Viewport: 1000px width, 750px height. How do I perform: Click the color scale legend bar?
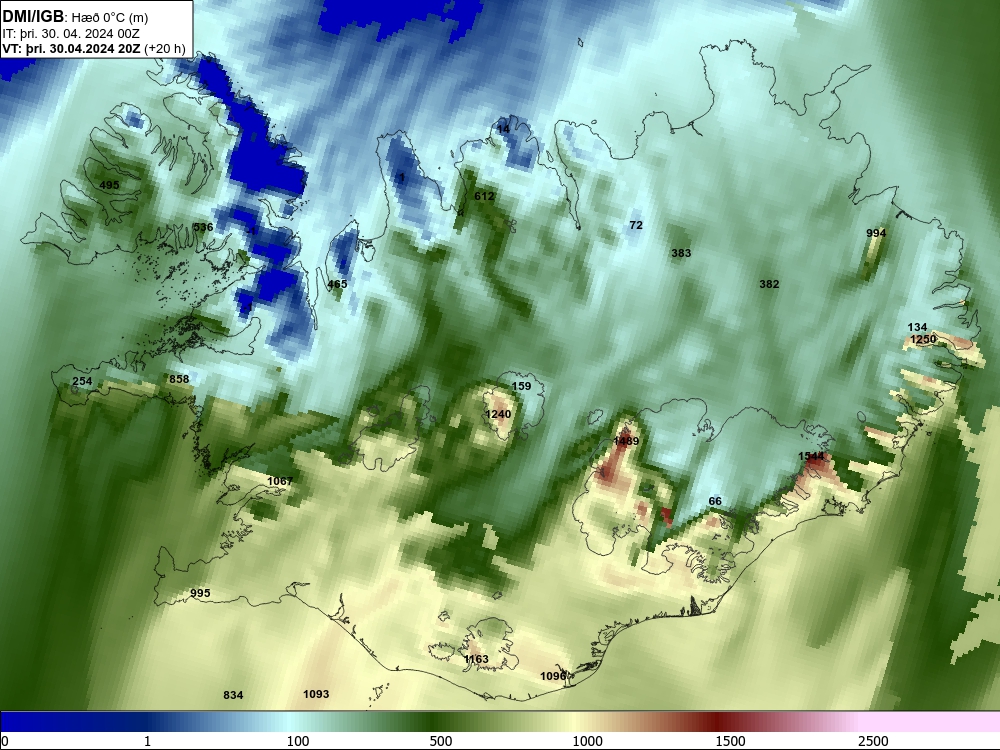[x=500, y=721]
